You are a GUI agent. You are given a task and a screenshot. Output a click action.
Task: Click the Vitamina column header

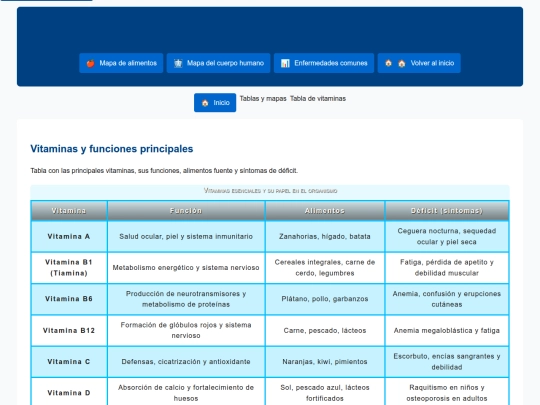(x=69, y=211)
